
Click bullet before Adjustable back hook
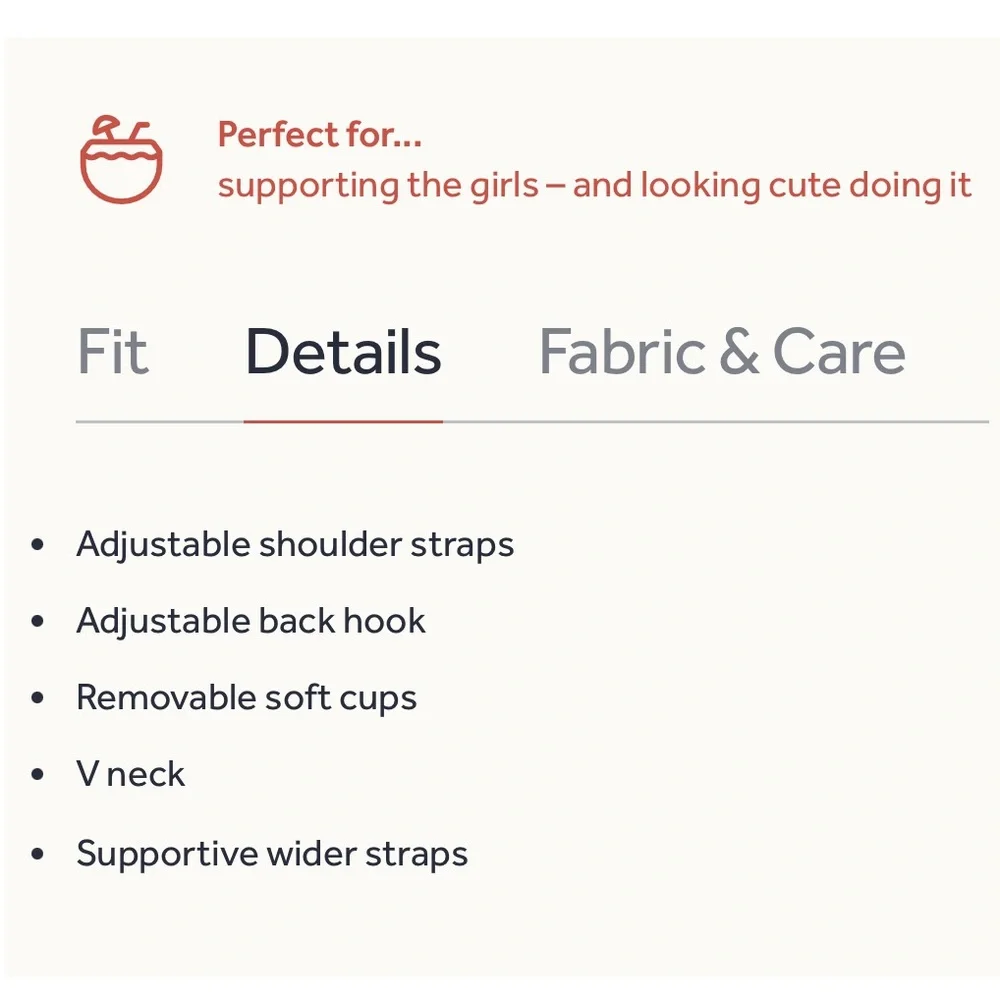pos(38,621)
